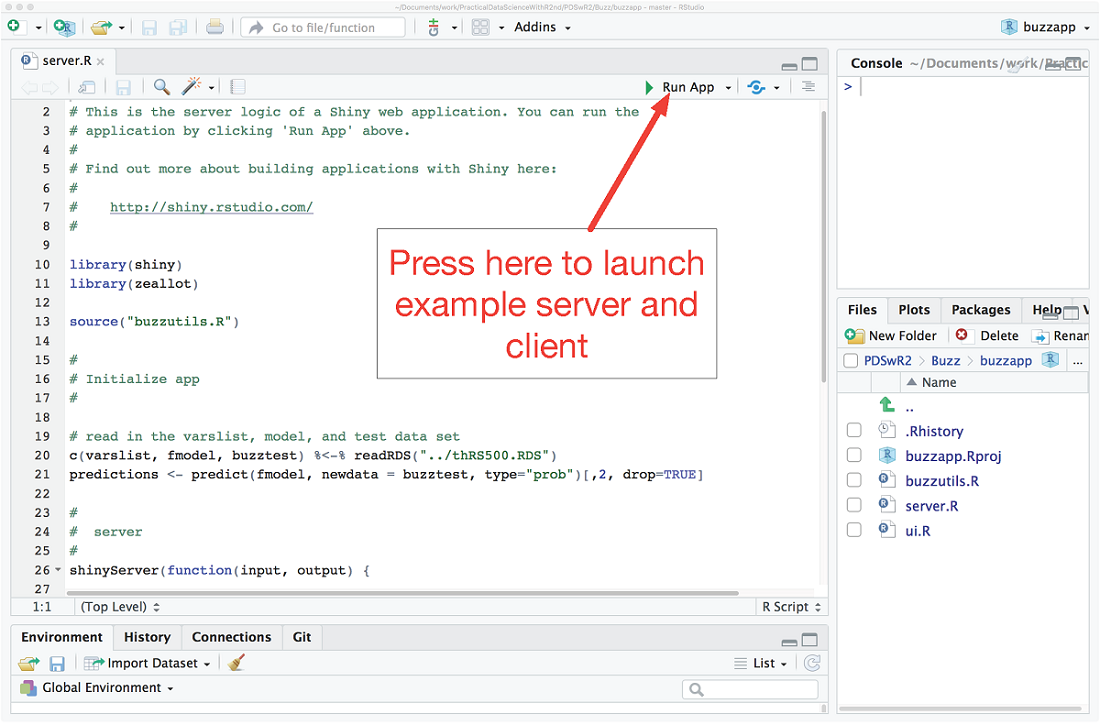Select the Plots tab
The image size is (1100, 725).
[x=914, y=310]
